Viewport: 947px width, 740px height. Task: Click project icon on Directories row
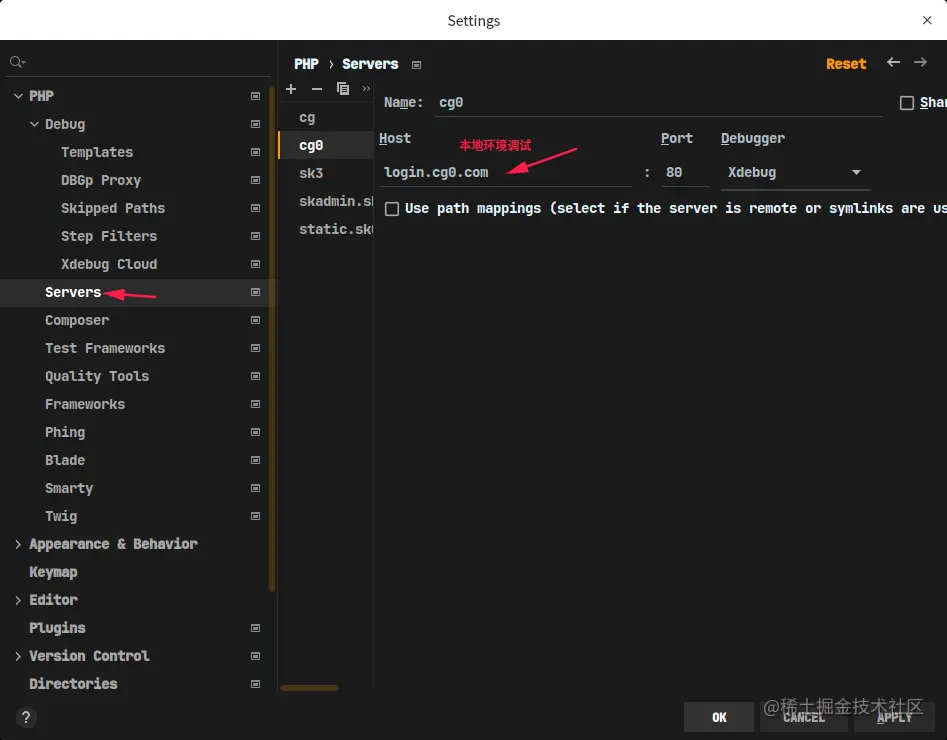click(x=255, y=684)
